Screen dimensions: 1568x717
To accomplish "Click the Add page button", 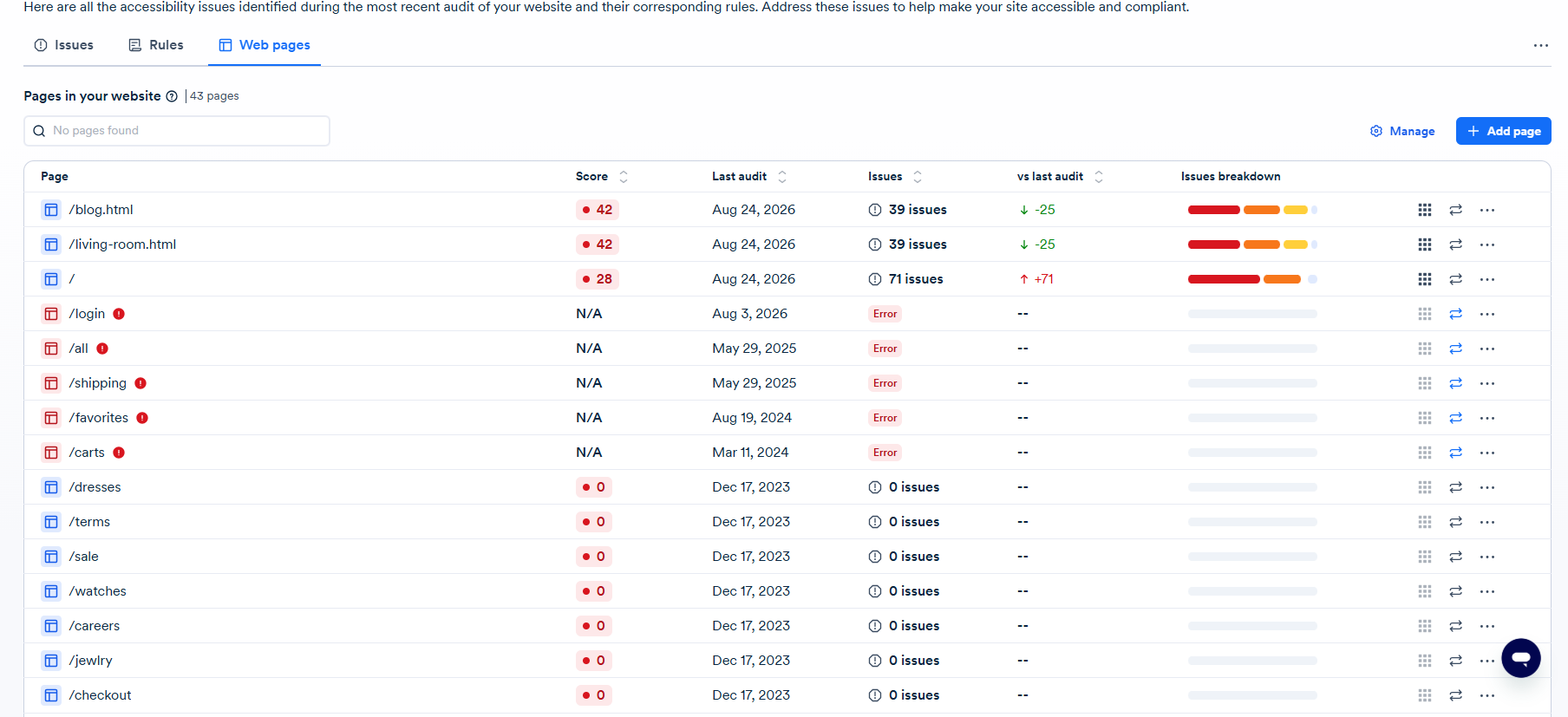I will click(1503, 131).
